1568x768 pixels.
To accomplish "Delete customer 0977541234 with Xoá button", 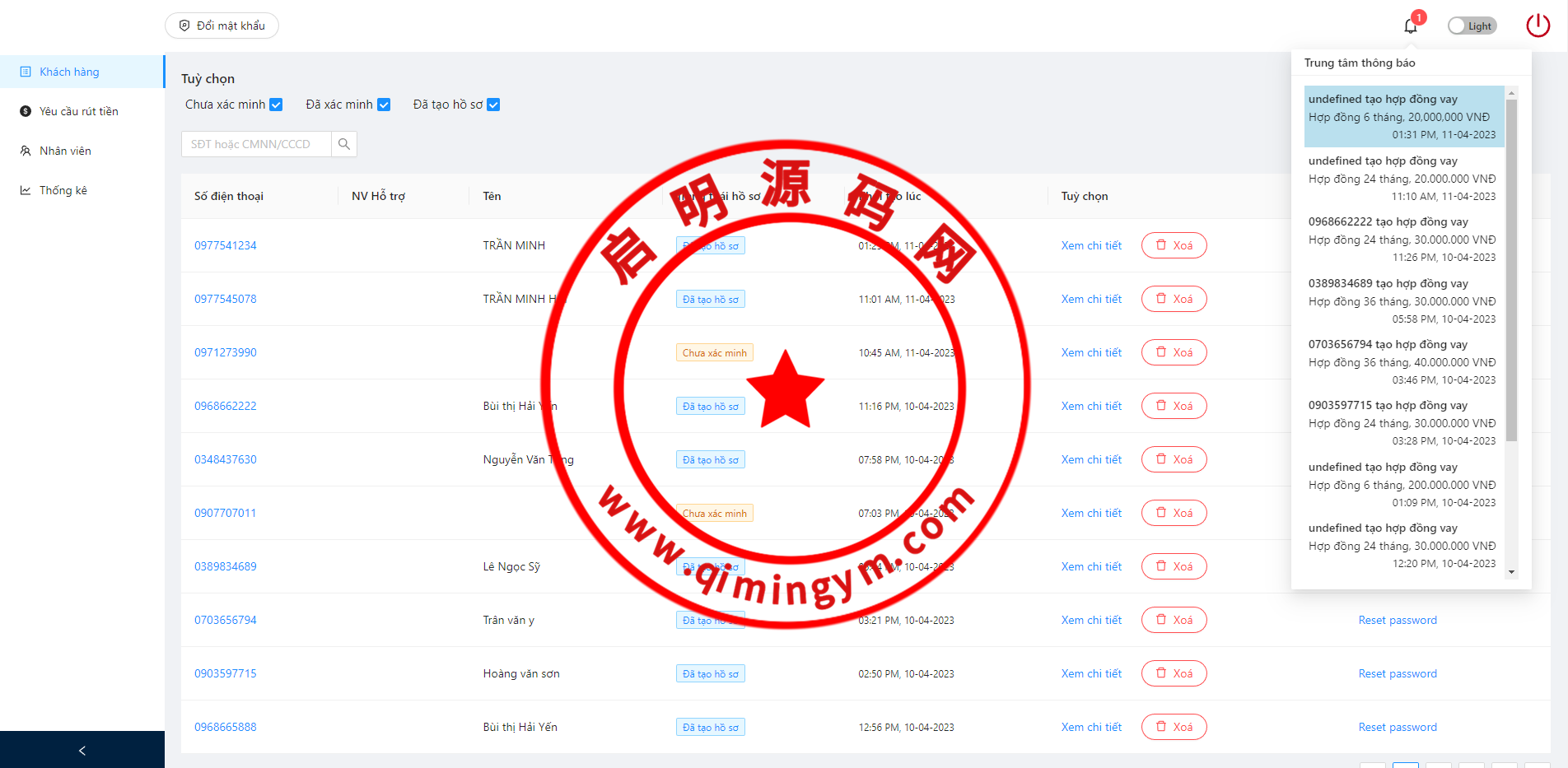I will coord(1174,245).
